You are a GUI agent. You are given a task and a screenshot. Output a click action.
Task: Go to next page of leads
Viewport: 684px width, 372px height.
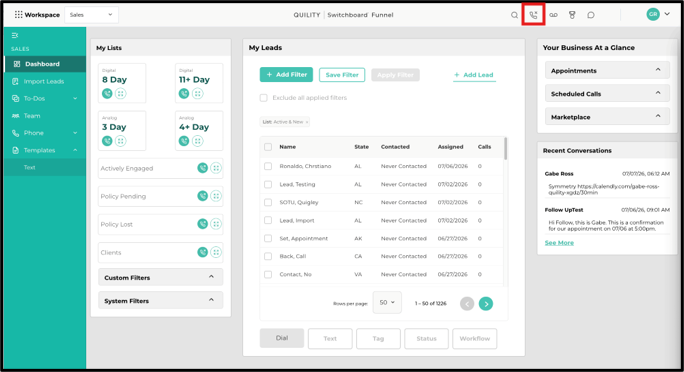point(486,304)
